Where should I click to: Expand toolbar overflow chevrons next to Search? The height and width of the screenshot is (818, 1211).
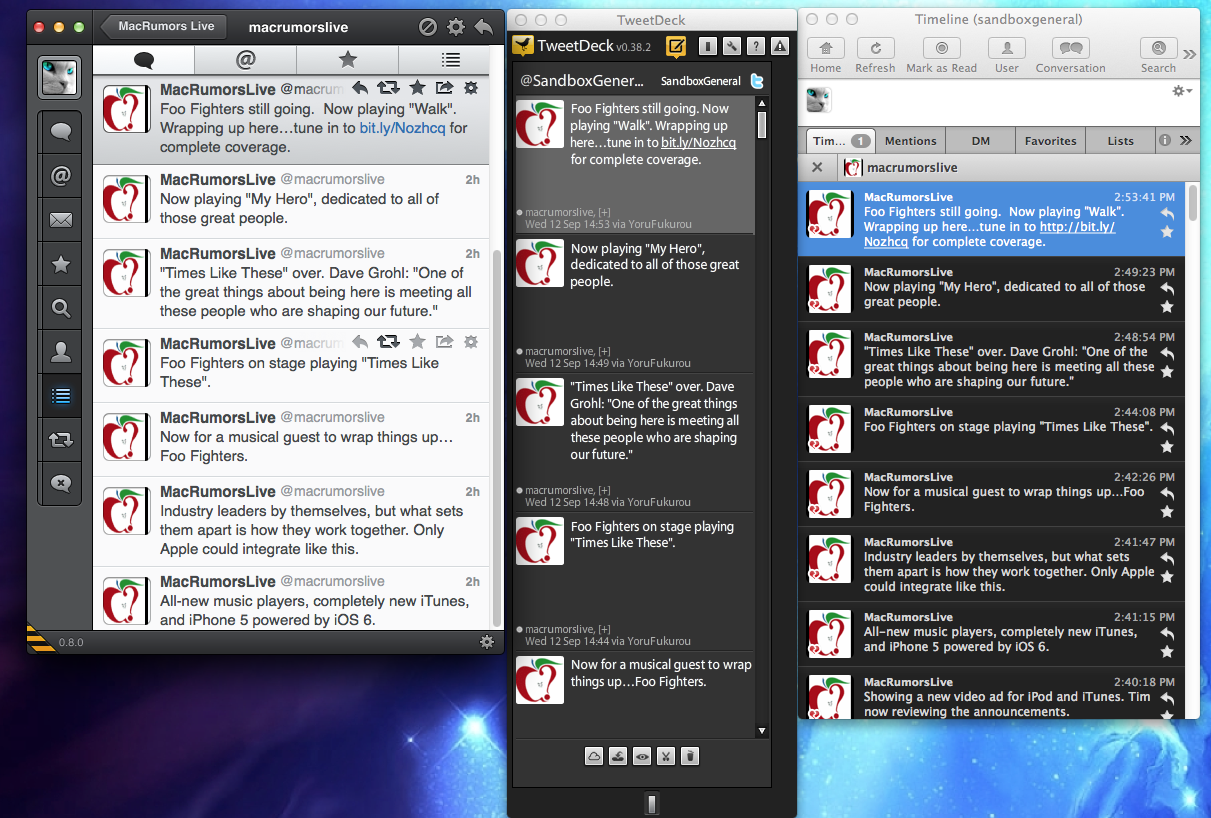pos(1189,54)
